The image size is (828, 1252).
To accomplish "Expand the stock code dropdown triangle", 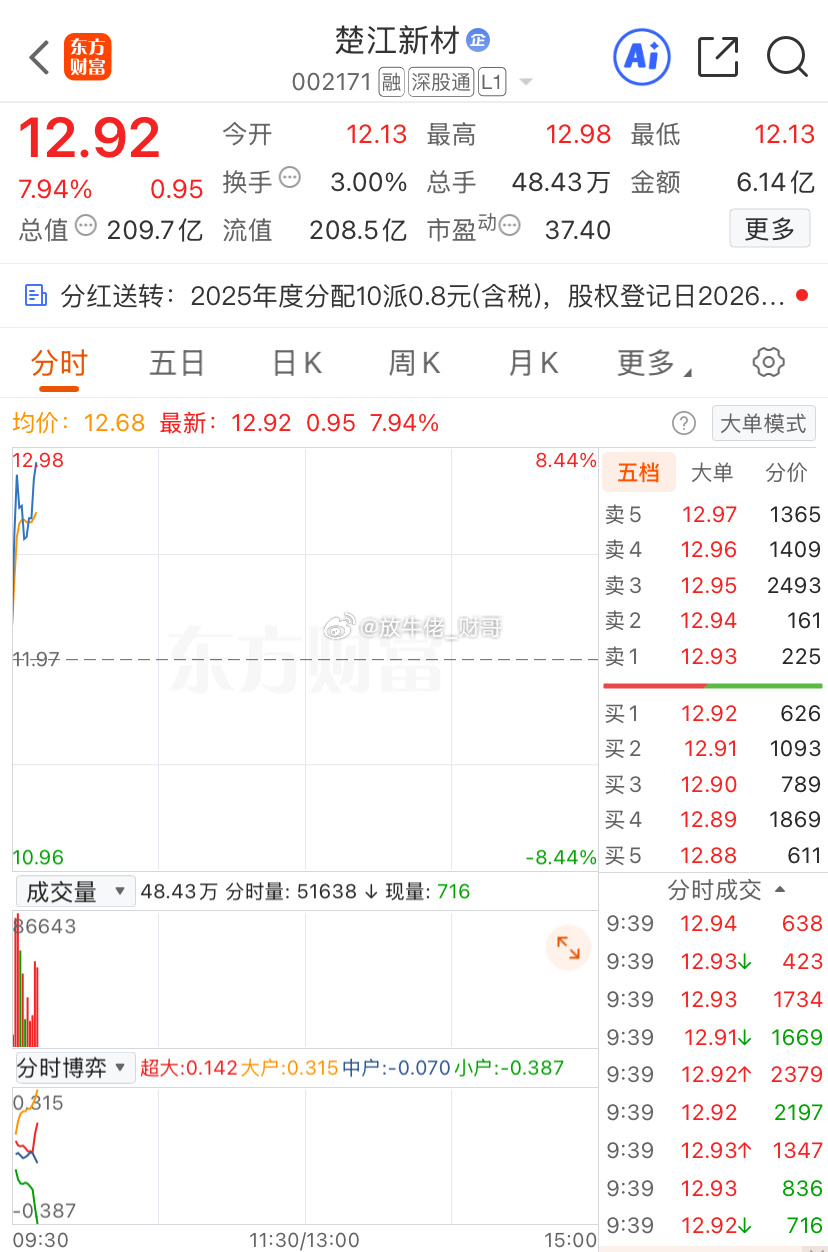I will click(x=526, y=83).
